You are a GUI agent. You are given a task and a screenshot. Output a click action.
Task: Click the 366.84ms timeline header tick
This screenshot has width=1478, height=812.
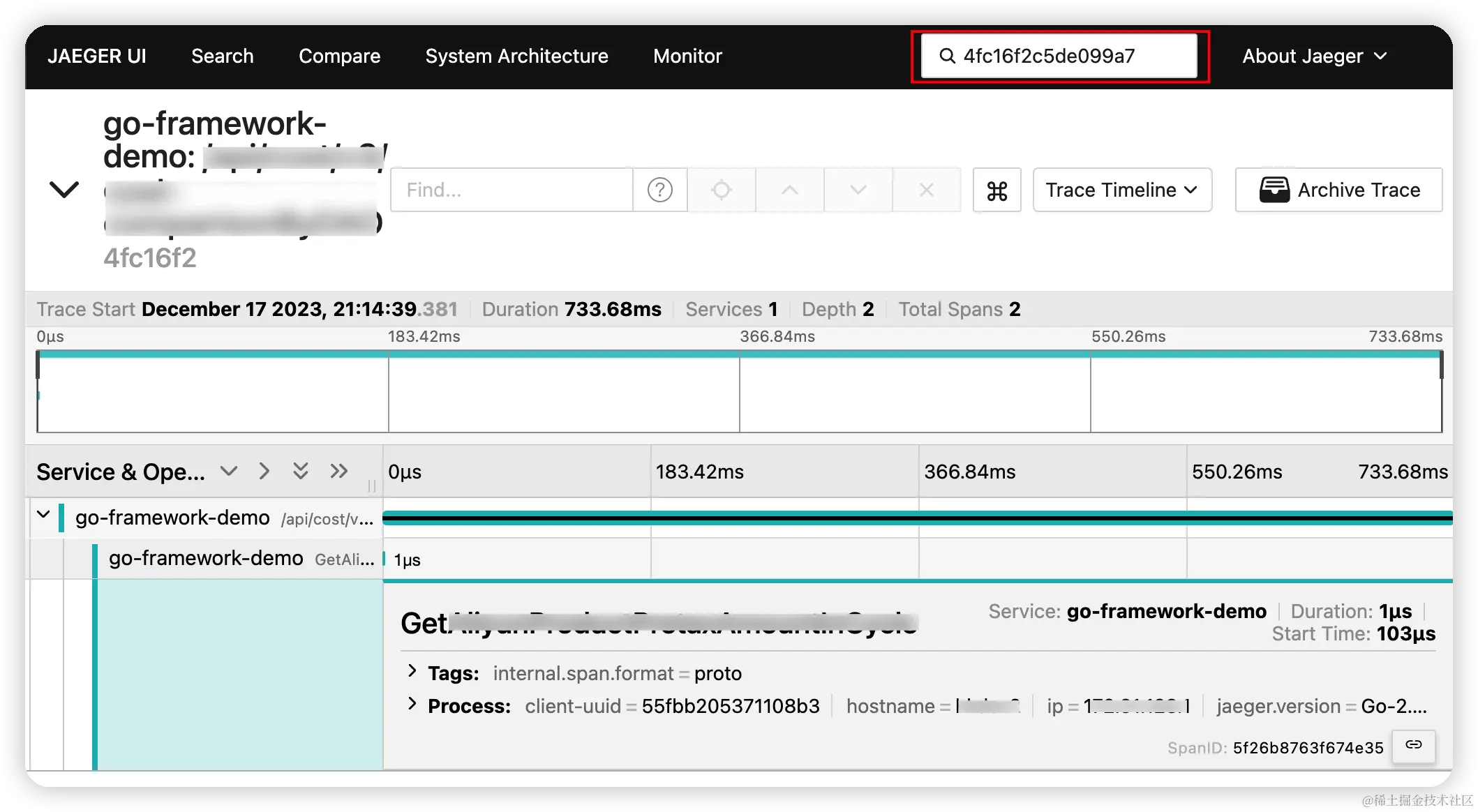point(970,472)
